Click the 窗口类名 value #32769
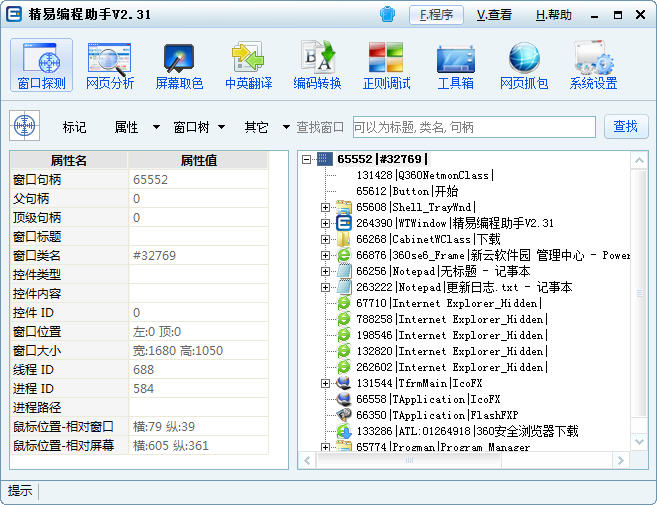The width and height of the screenshot is (657, 505). point(154,255)
